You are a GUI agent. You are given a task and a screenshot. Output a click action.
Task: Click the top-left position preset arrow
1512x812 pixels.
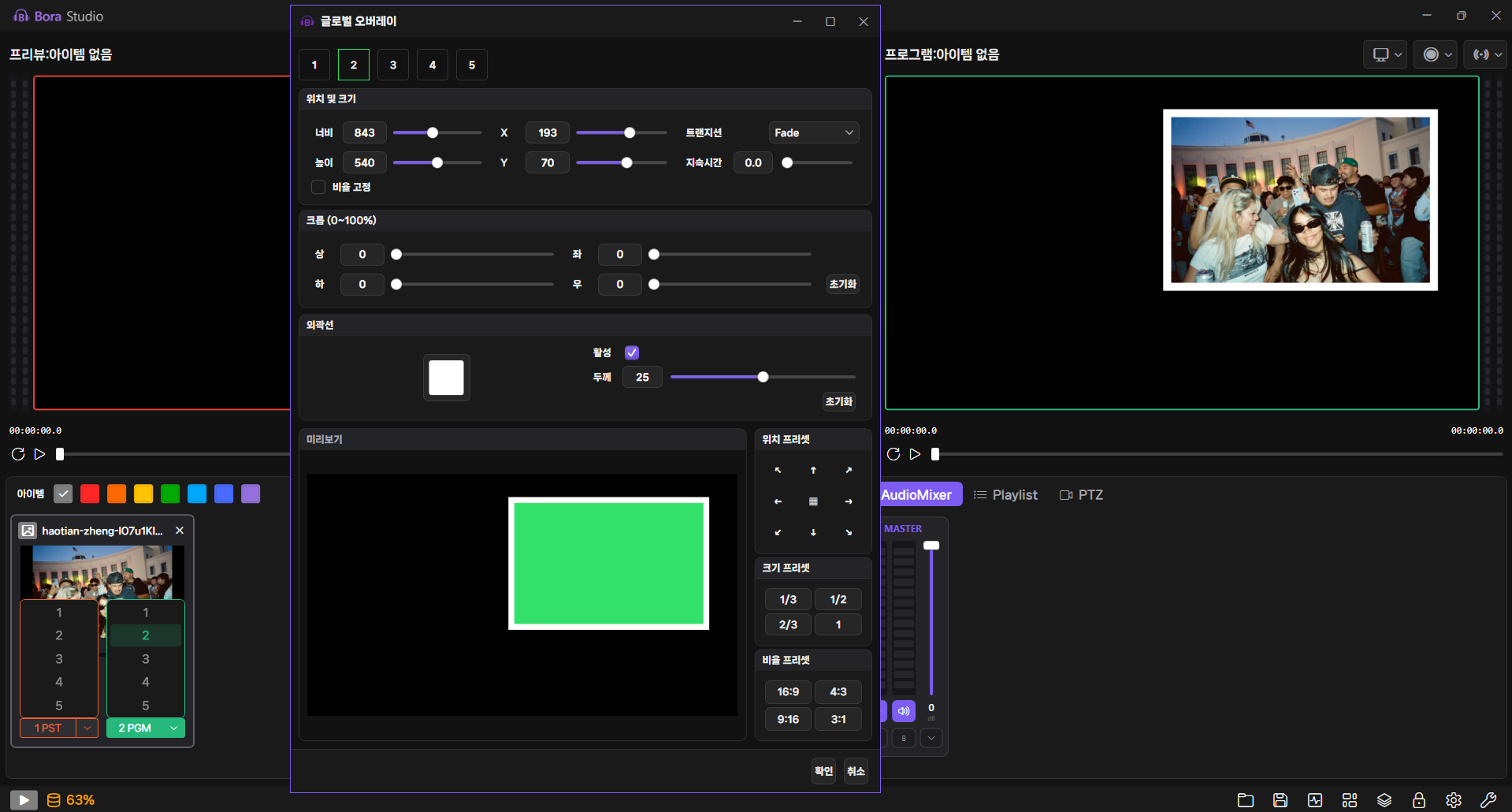778,471
